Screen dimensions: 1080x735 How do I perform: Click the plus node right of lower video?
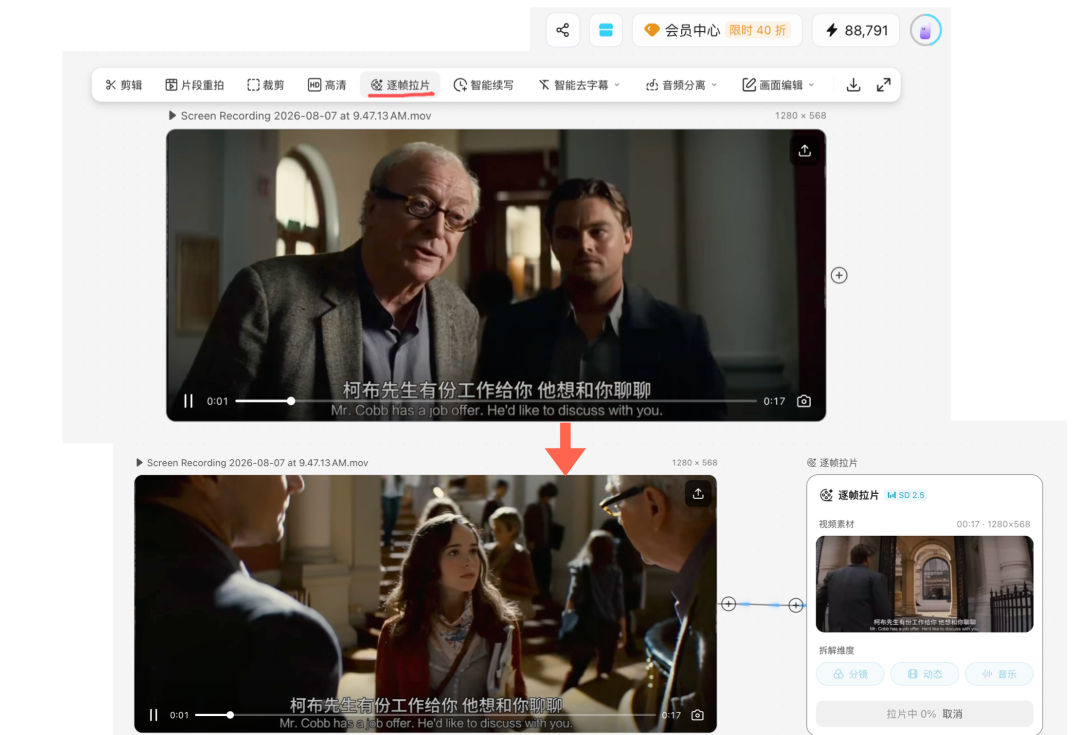[x=729, y=604]
